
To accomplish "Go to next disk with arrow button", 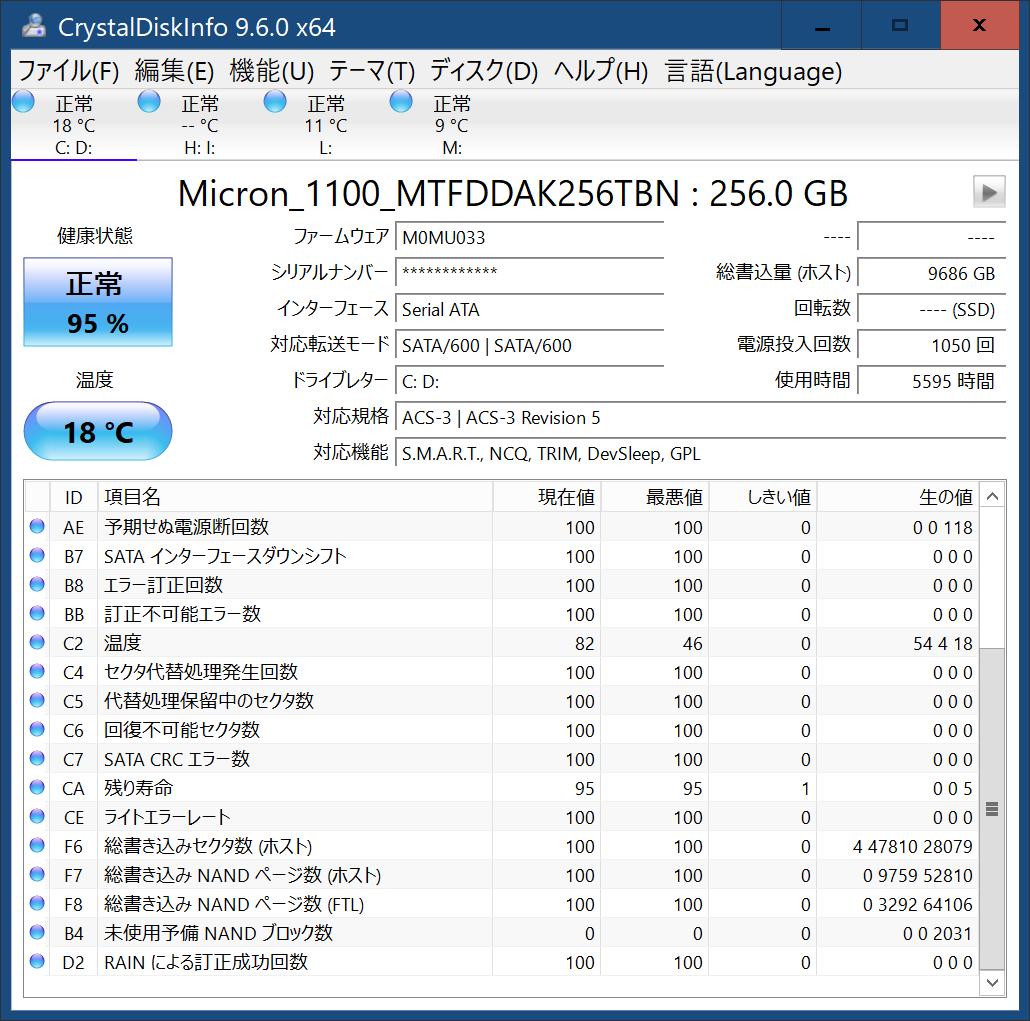I will [x=989, y=193].
